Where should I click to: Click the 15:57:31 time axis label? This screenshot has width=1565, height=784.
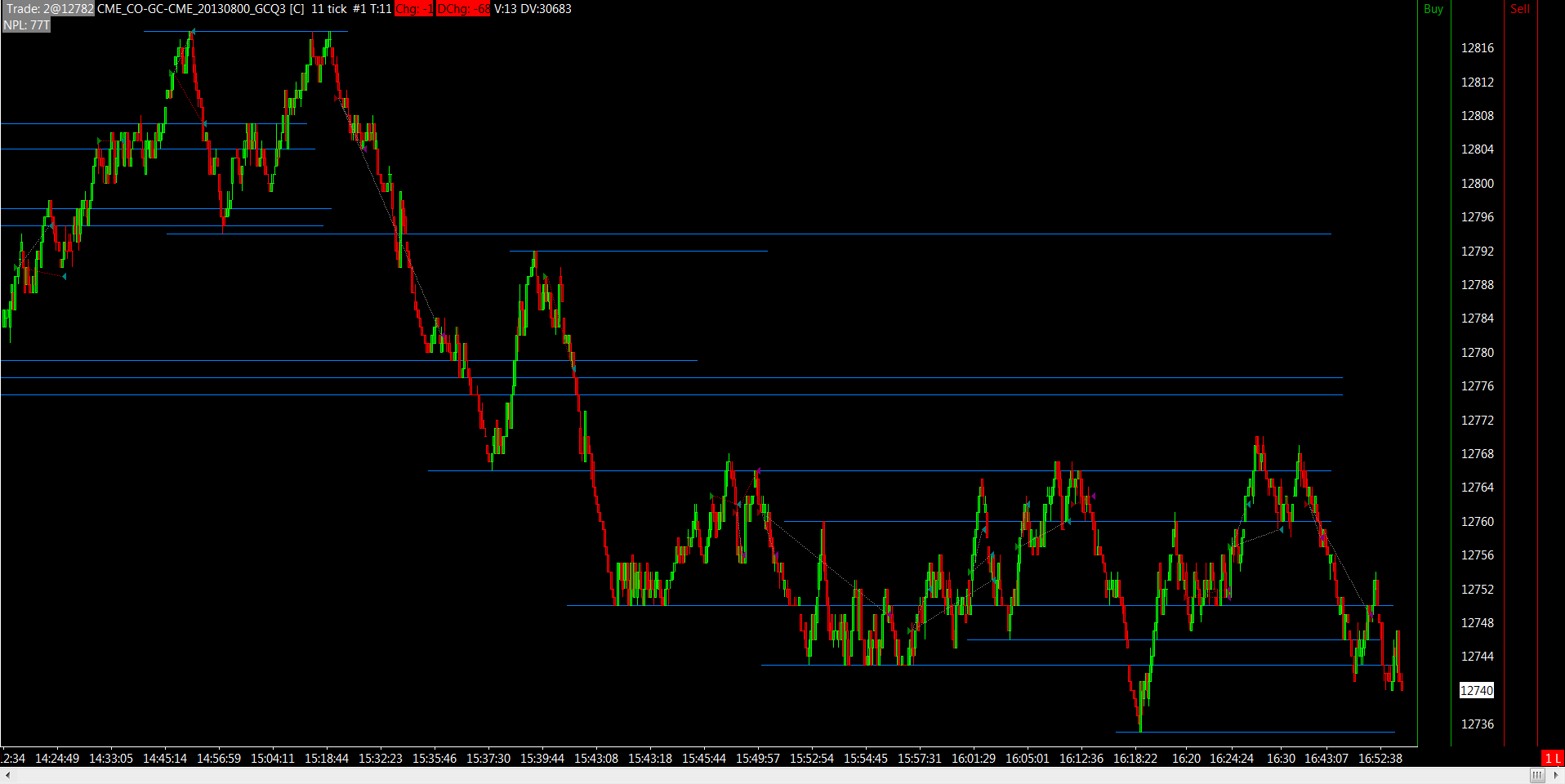[920, 759]
